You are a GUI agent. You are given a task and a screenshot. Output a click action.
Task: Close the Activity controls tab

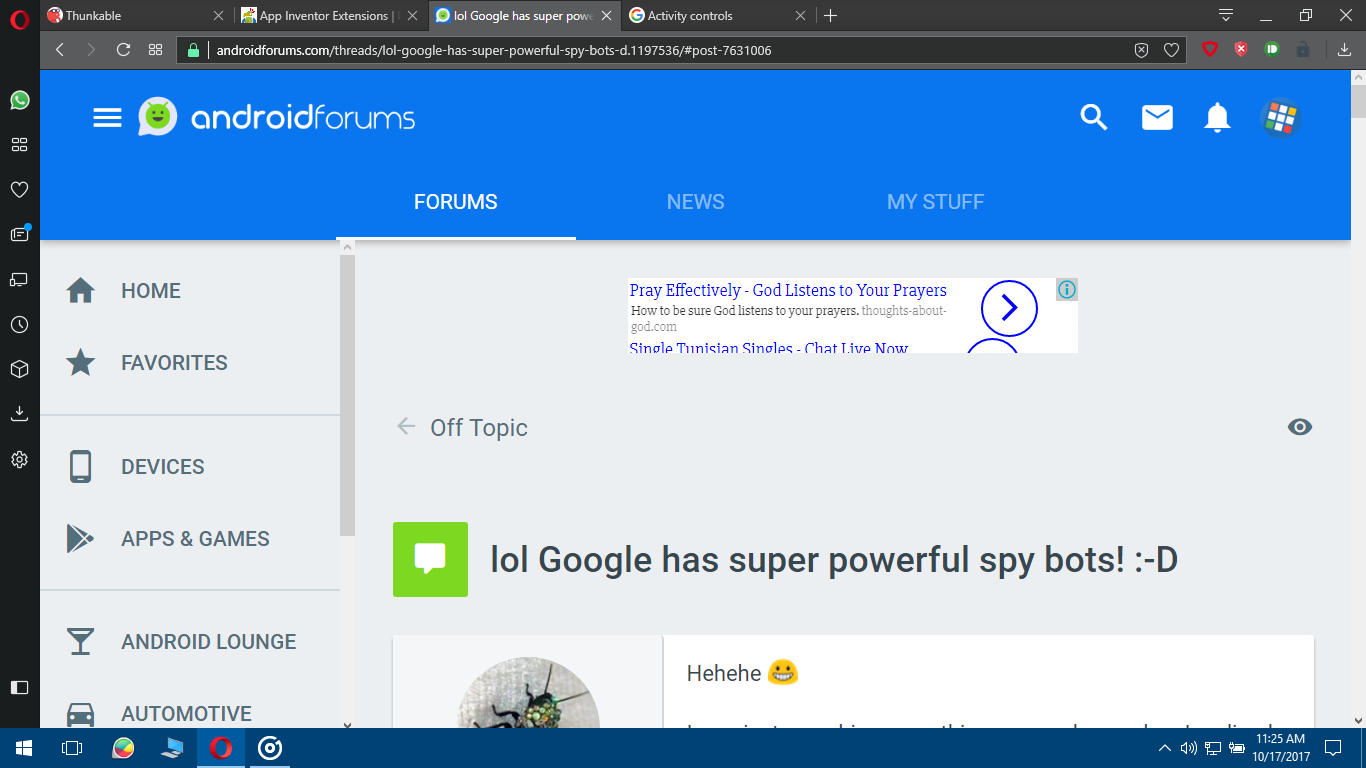pos(800,15)
